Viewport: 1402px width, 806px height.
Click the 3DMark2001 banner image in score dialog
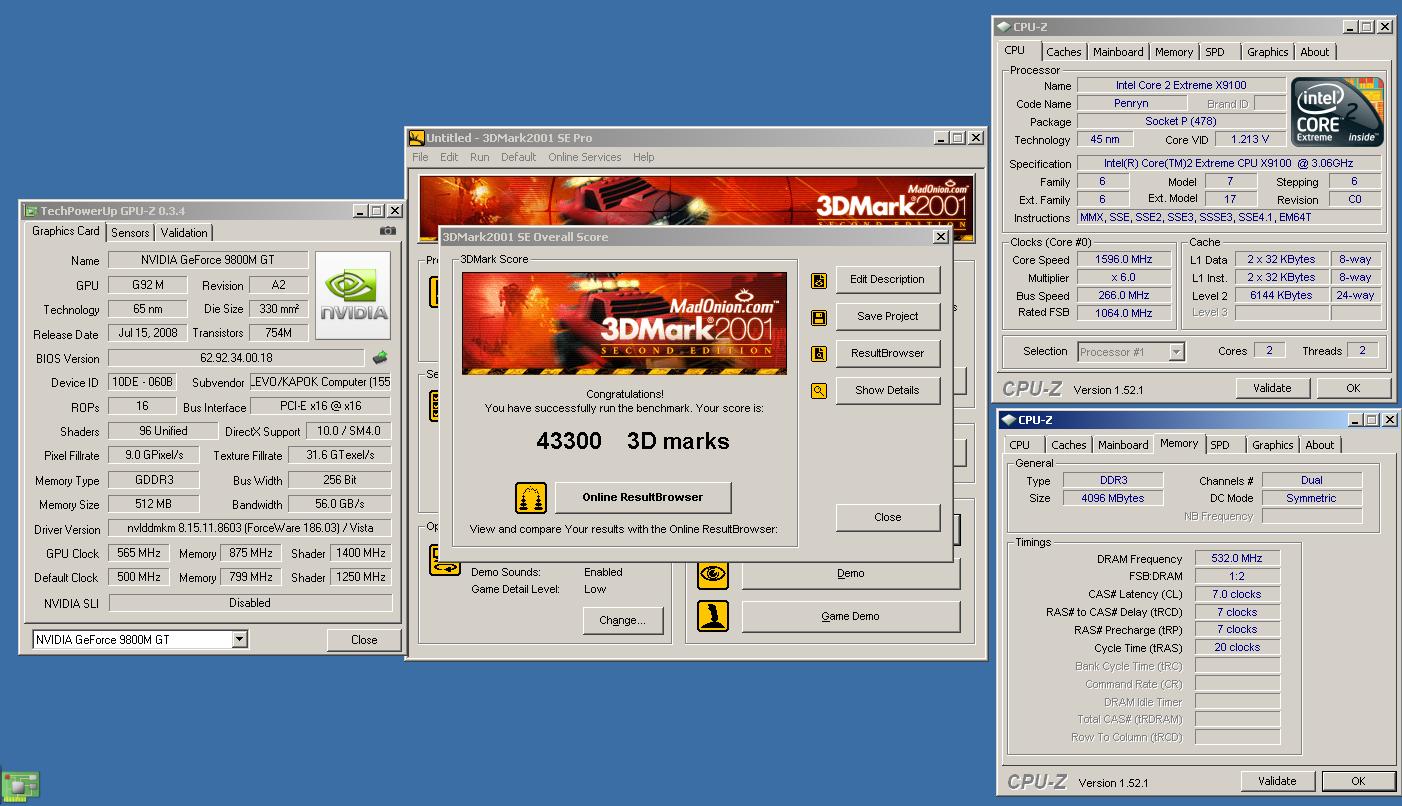point(624,323)
